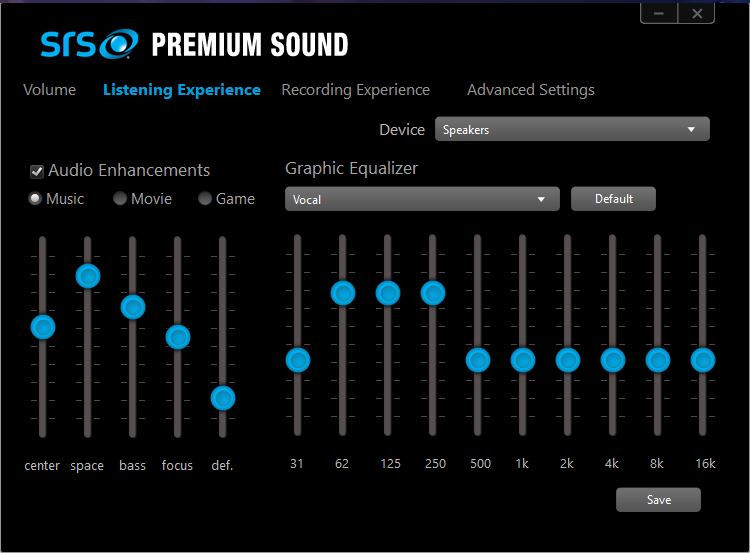This screenshot has width=750, height=553.
Task: Click the "space" slider label
Action: [87, 466]
